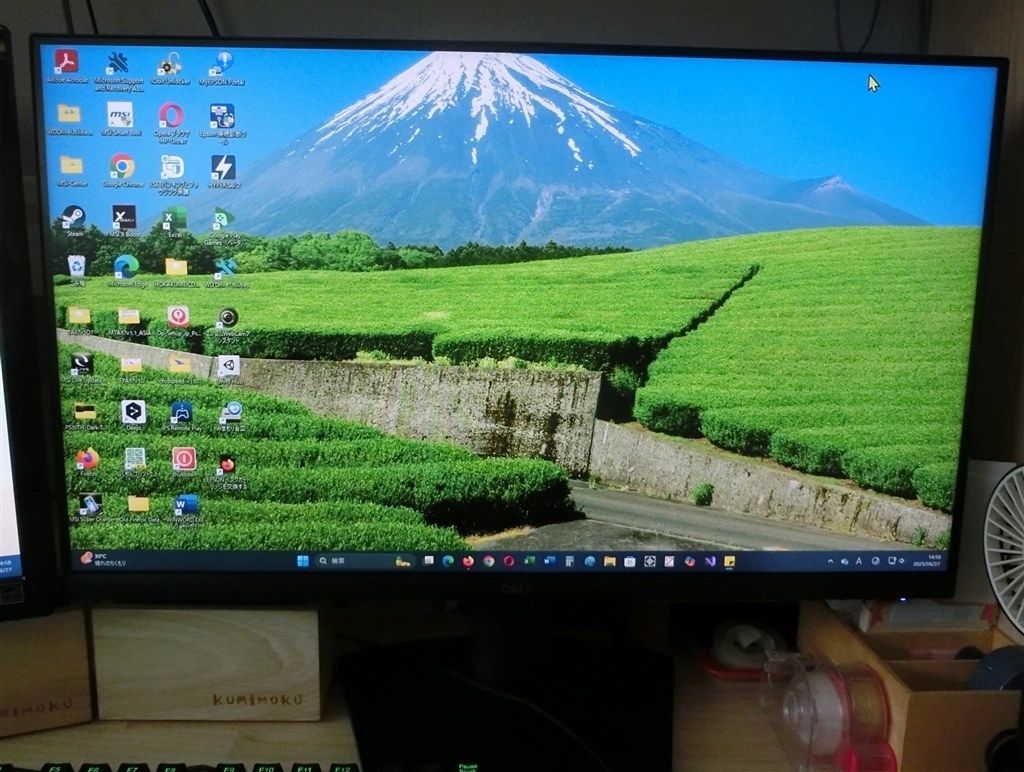Viewport: 1024px width, 772px height.
Task: Open the Opera browser shortcut
Action: click(170, 114)
